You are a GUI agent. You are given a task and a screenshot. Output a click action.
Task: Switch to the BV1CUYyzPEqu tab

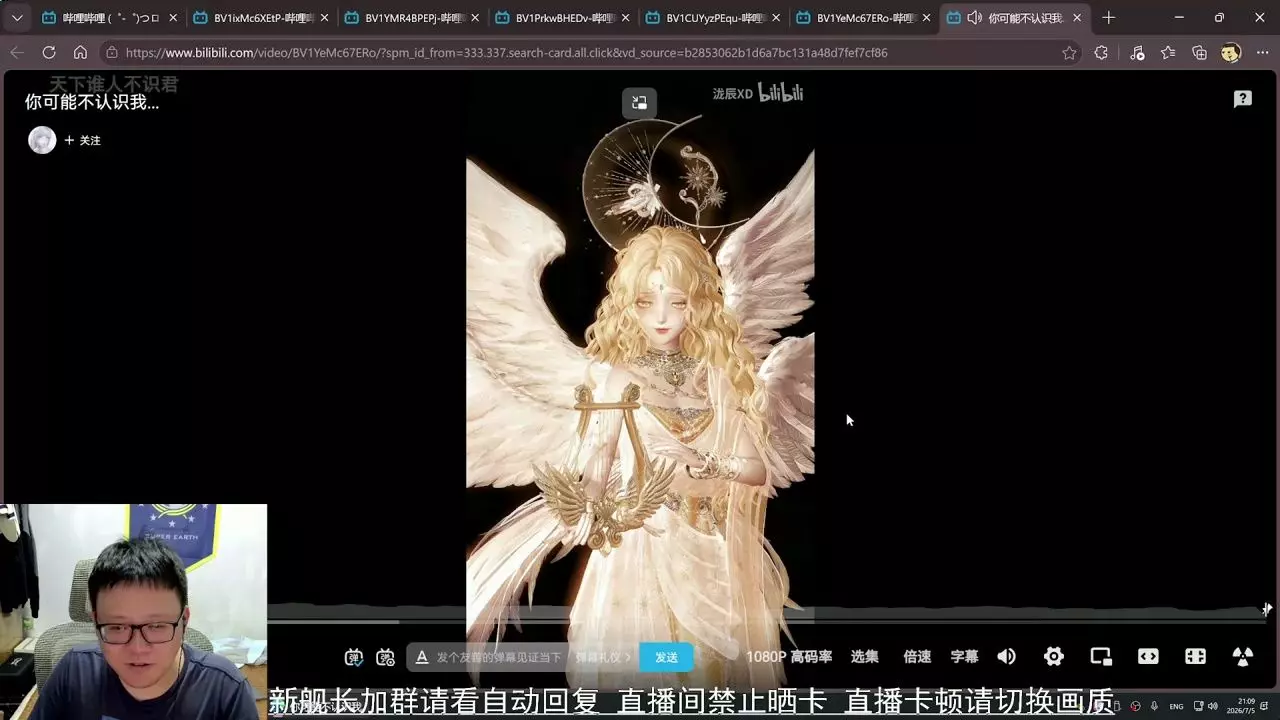click(712, 18)
